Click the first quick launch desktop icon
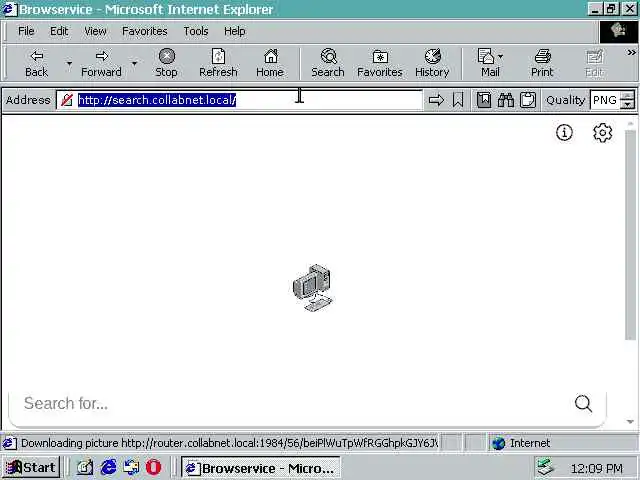Screen dimensions: 640x480 pyautogui.click(x=85, y=467)
